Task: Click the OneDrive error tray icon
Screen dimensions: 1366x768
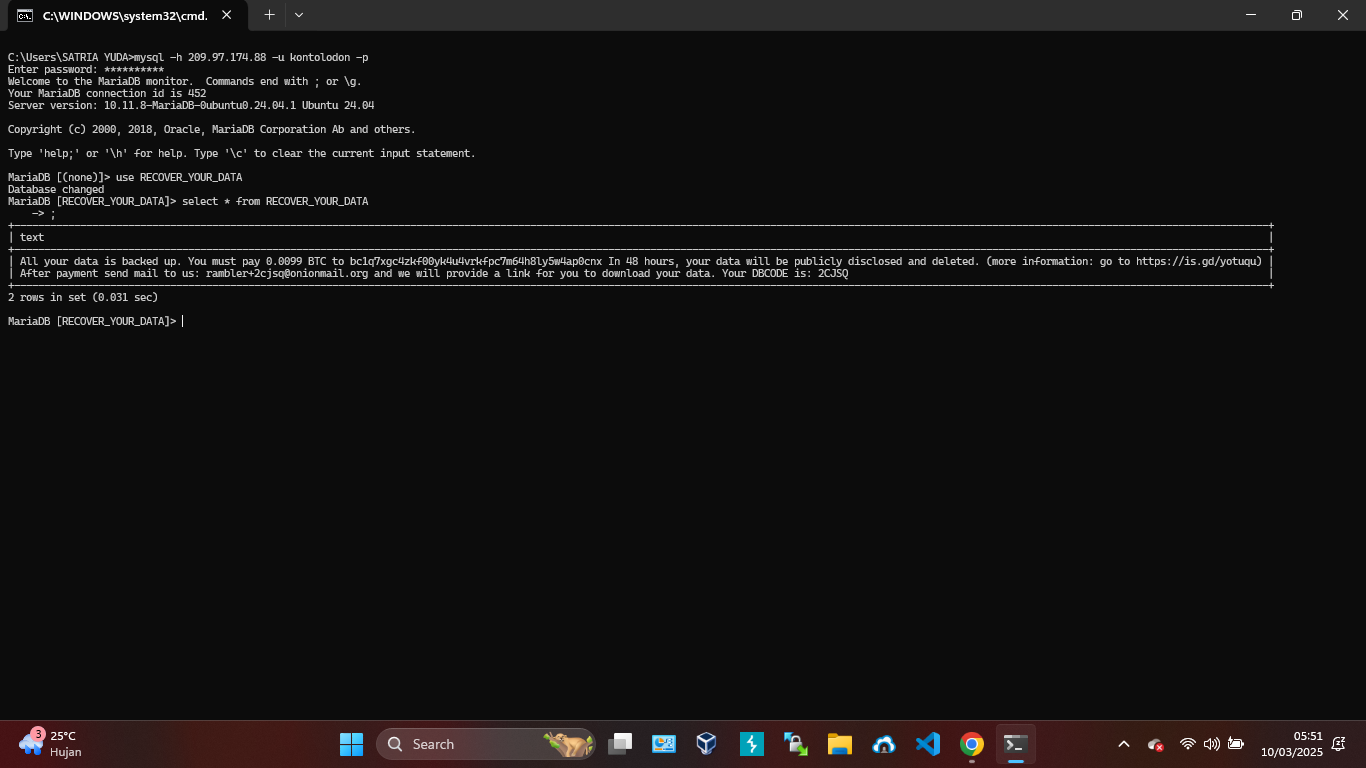Action: click(x=1156, y=744)
